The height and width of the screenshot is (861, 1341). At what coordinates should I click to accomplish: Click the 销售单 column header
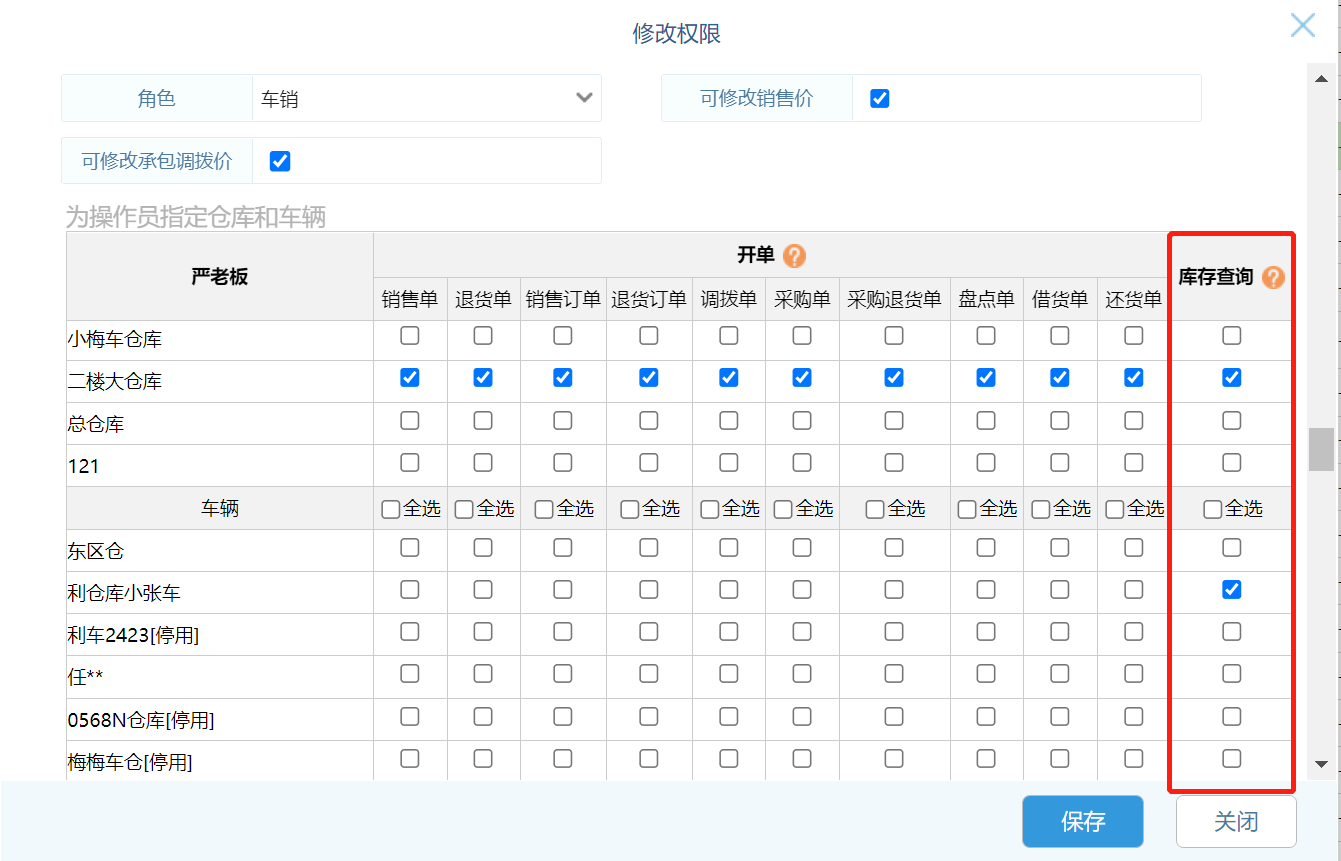(x=410, y=299)
